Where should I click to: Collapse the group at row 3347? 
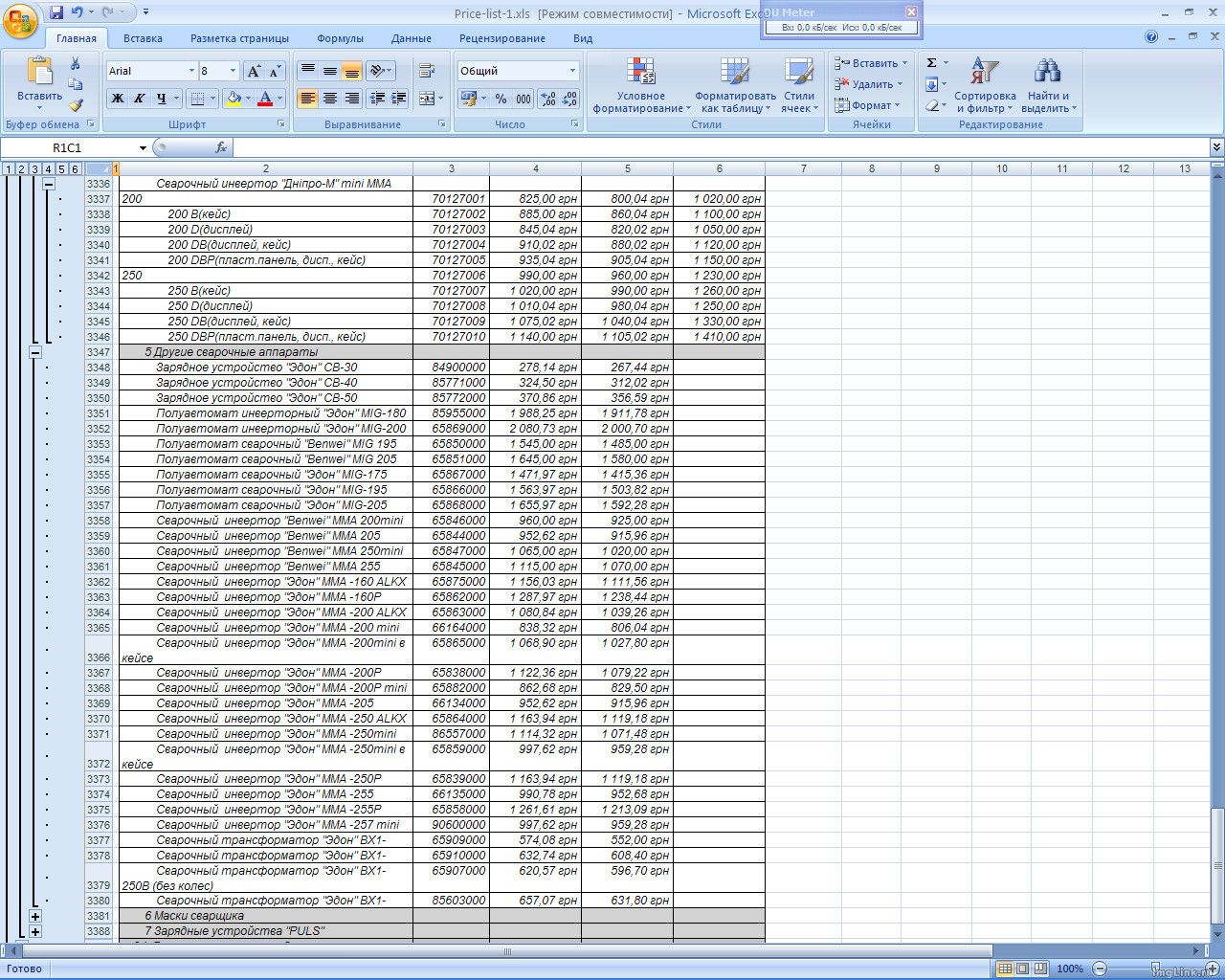tap(35, 352)
